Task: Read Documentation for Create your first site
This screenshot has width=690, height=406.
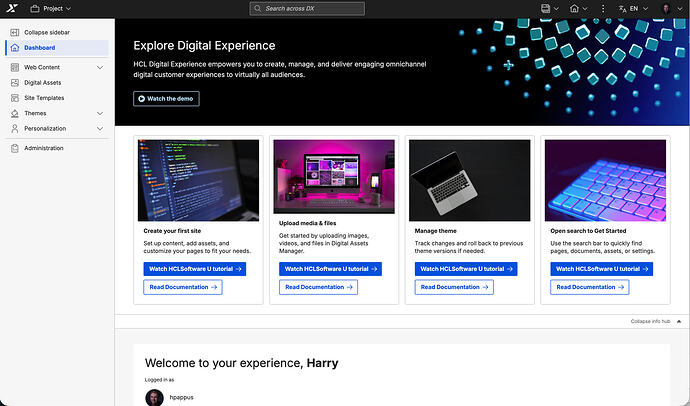Action: pos(183,287)
